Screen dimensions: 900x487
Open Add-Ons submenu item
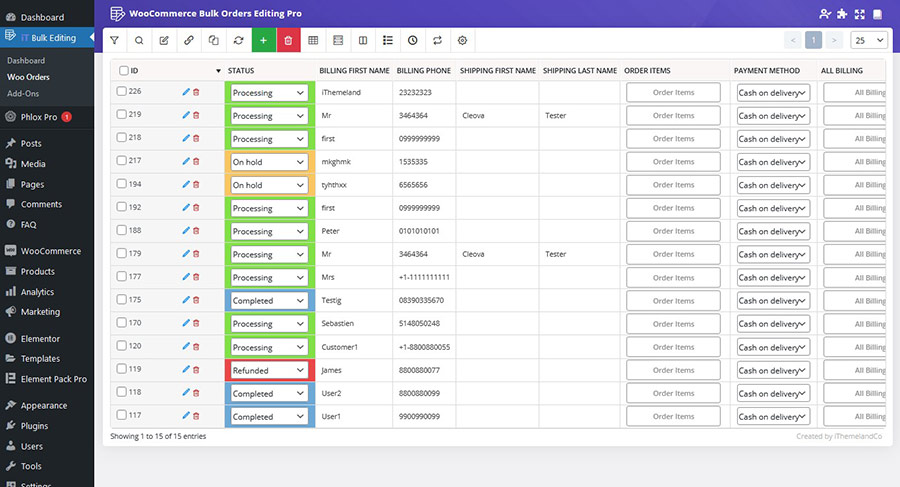23,94
